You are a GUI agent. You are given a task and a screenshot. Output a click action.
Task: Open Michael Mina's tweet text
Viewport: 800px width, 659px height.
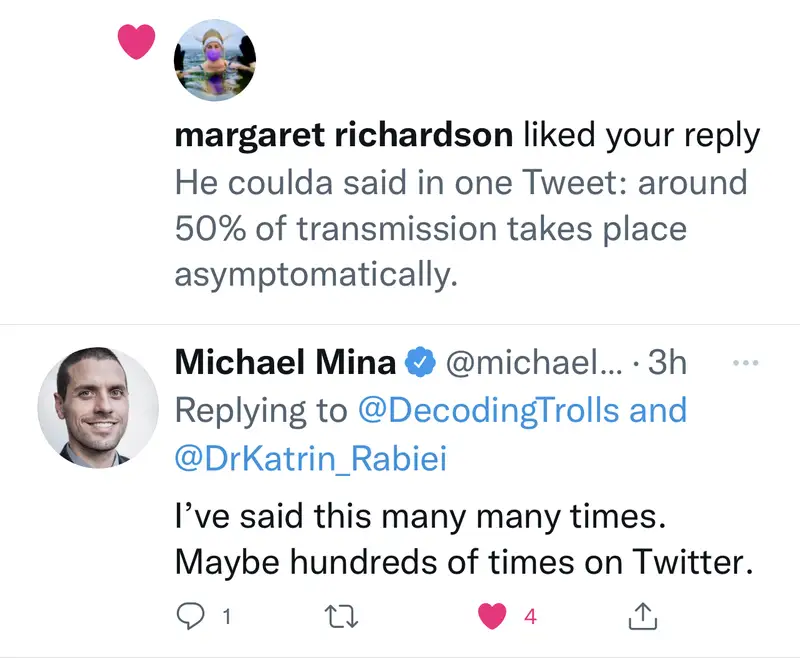[462, 539]
